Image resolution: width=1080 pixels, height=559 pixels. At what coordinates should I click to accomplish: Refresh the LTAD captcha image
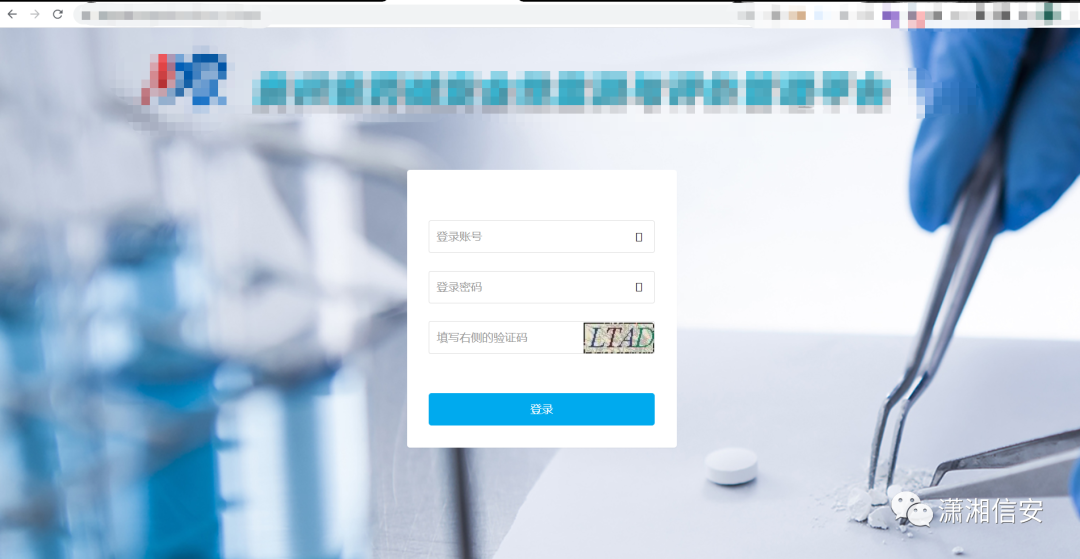[619, 338]
